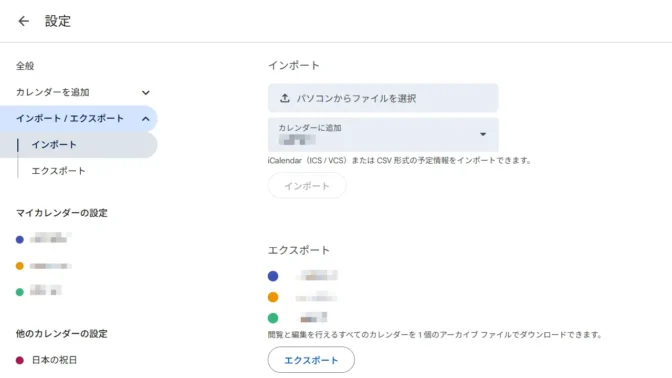Click パソコンからファイルを選択 upload button
The width and height of the screenshot is (672, 378).
tap(383, 98)
